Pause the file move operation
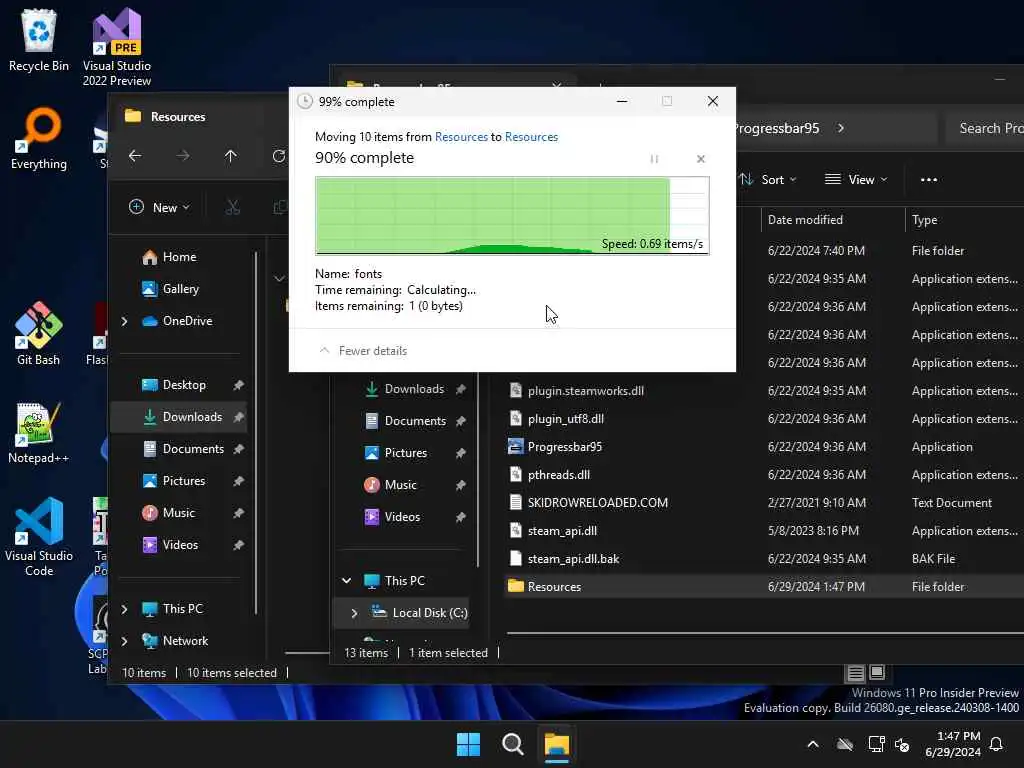Image resolution: width=1024 pixels, height=768 pixels. pyautogui.click(x=654, y=159)
